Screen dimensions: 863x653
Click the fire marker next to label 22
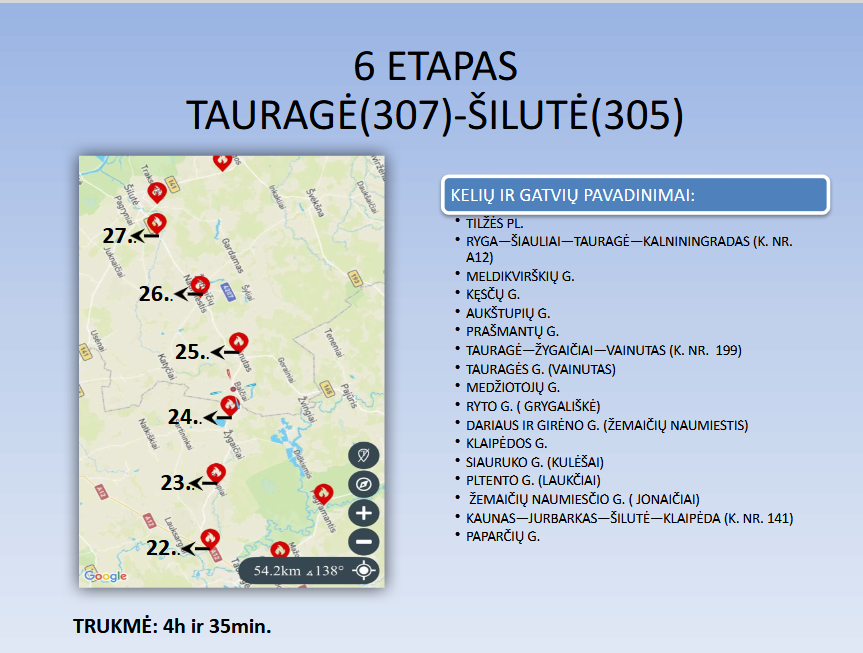pyautogui.click(x=209, y=537)
